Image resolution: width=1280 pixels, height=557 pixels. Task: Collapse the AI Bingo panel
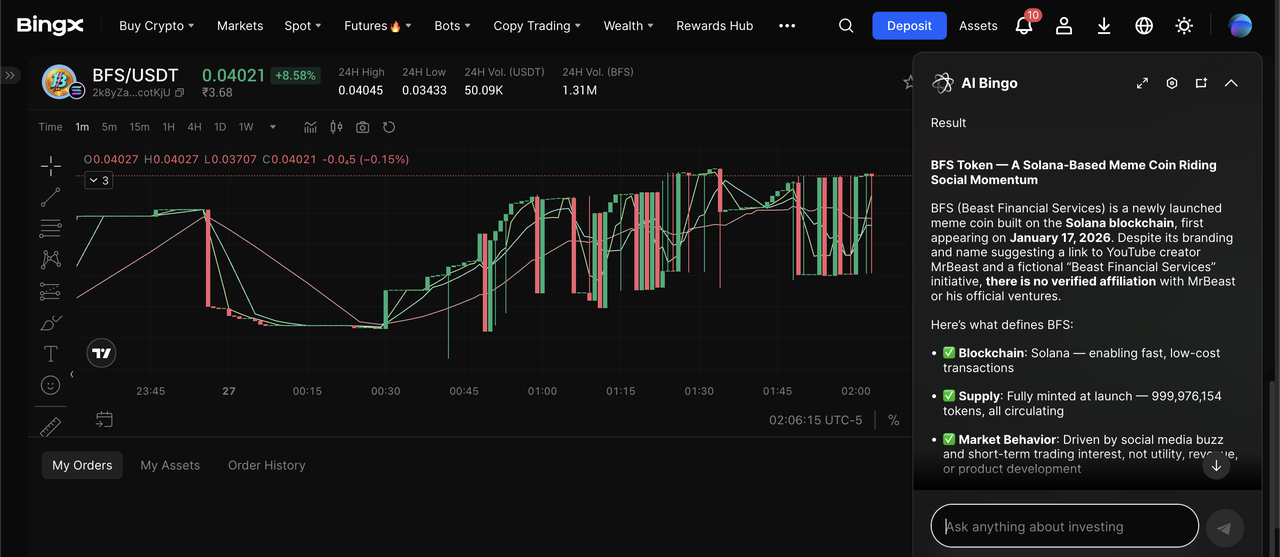coord(1231,83)
